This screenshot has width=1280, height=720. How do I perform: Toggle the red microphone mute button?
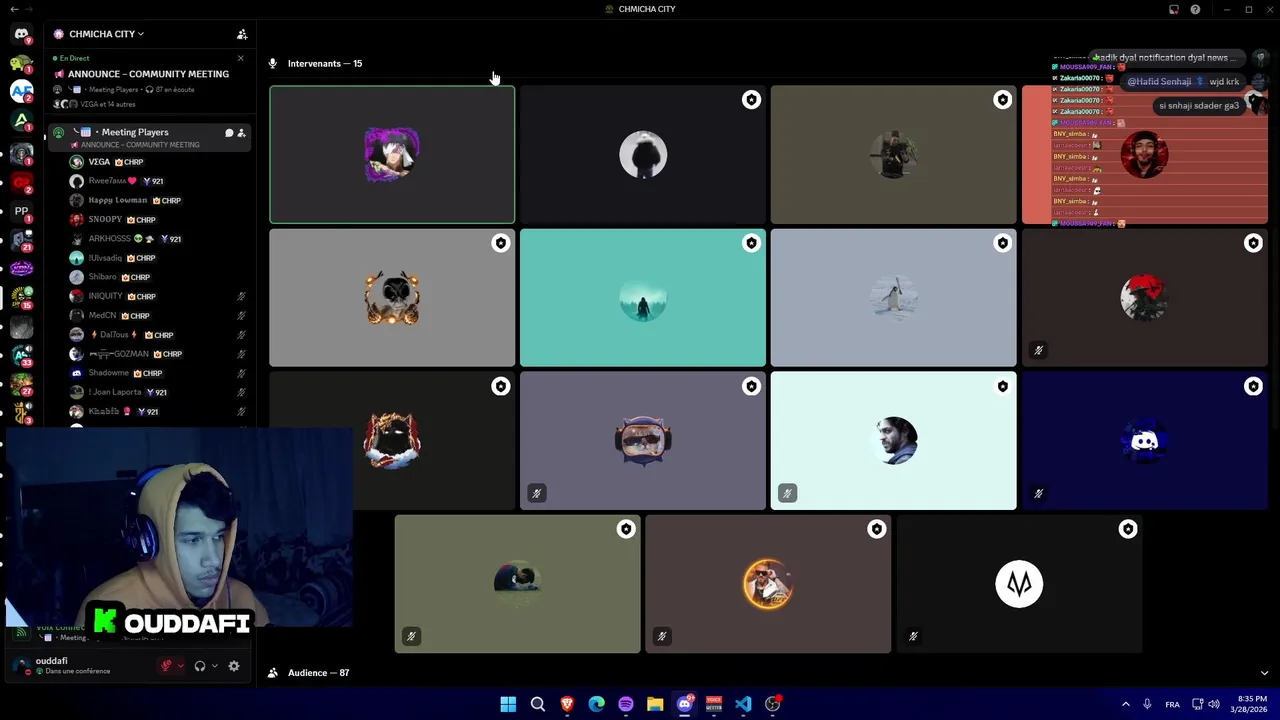tap(167, 666)
